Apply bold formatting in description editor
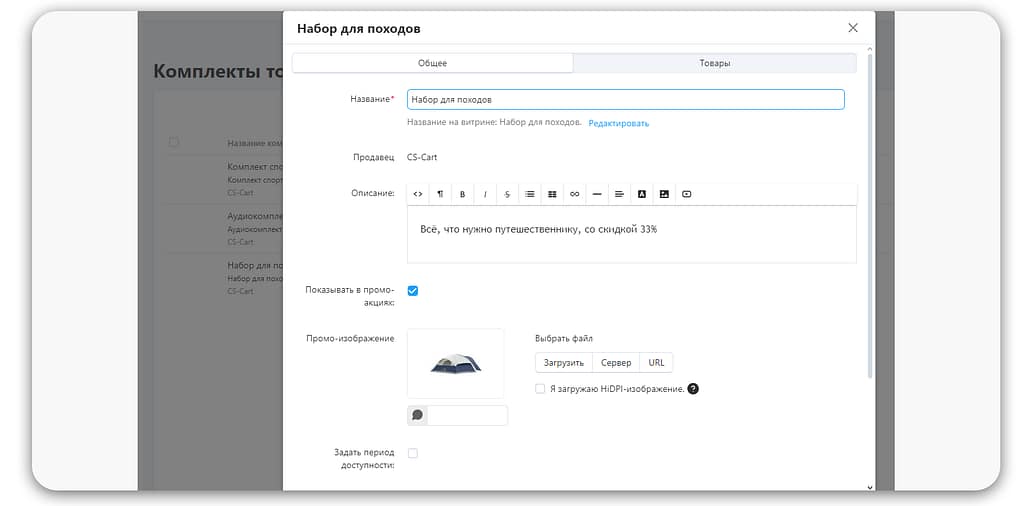 pos(462,194)
